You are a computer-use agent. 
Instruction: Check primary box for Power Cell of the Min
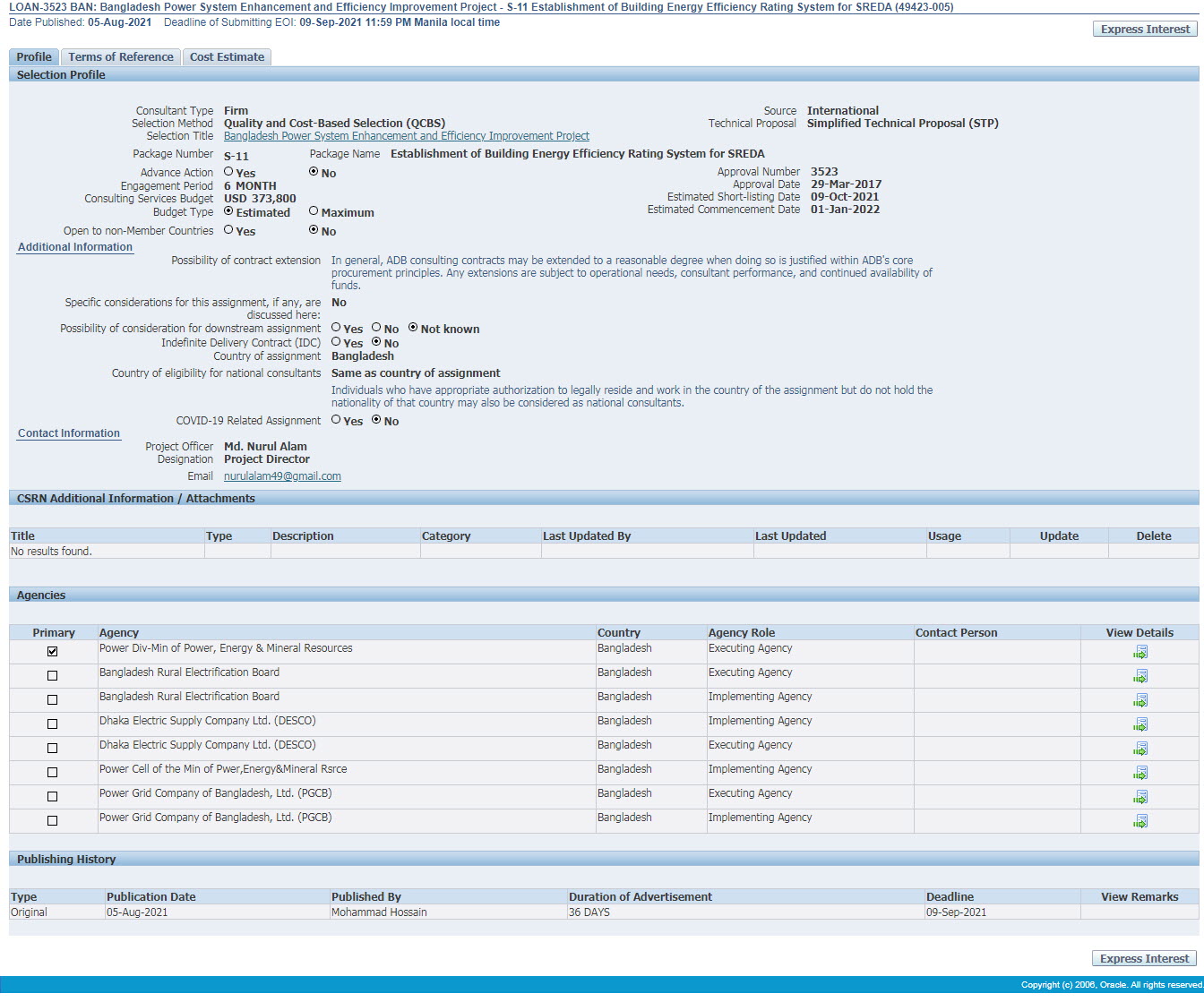52,773
